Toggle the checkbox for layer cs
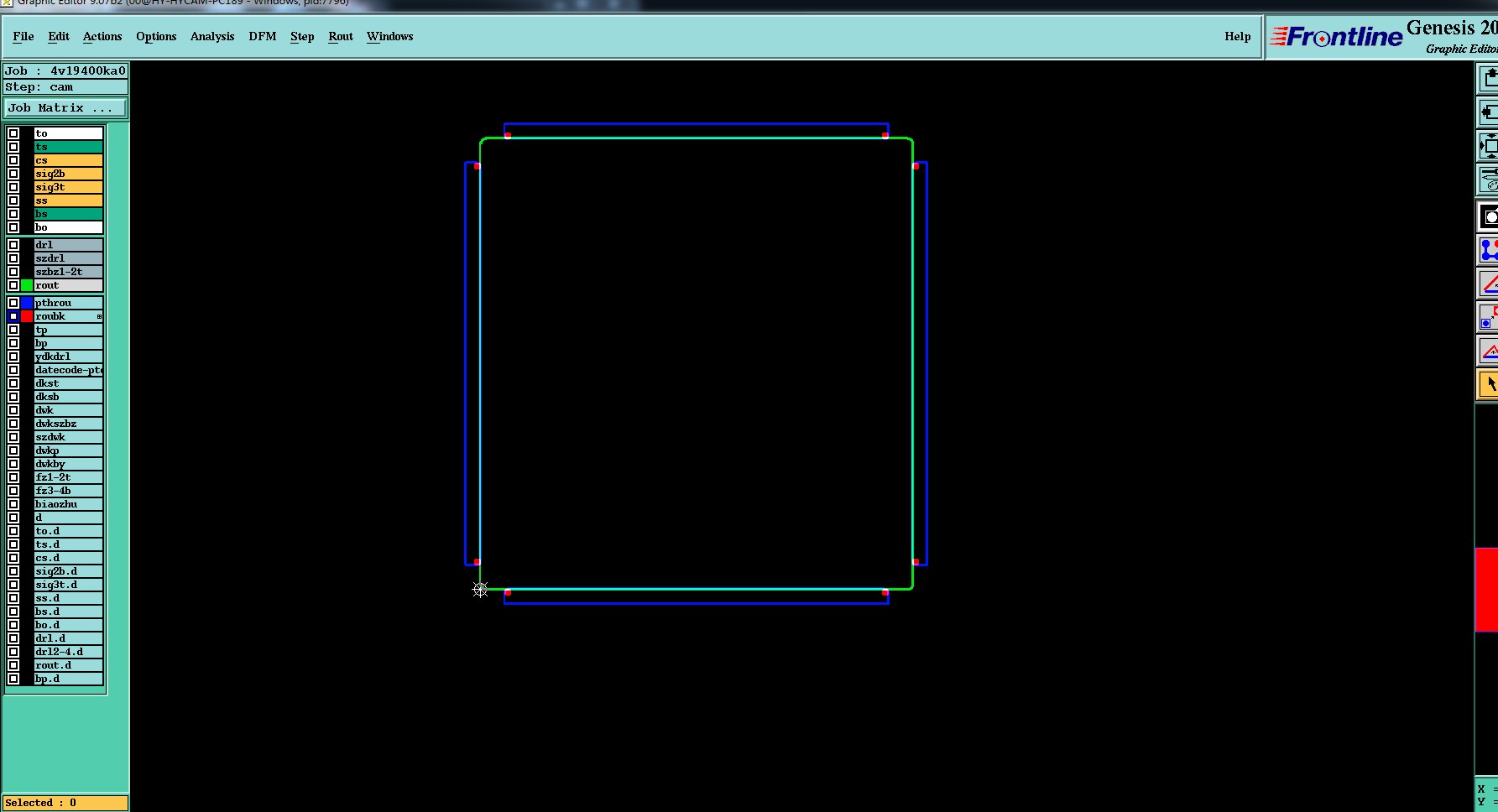1498x812 pixels. (x=13, y=160)
